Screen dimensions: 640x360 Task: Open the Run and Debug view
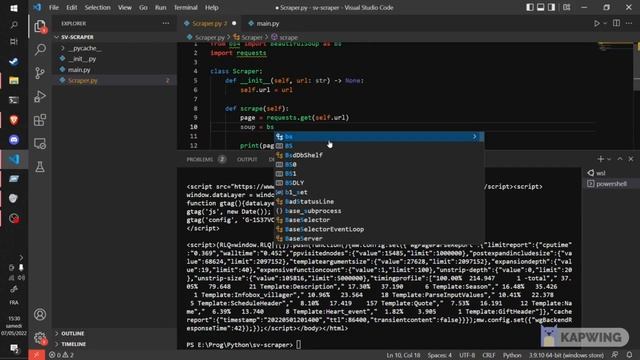tap(40, 97)
